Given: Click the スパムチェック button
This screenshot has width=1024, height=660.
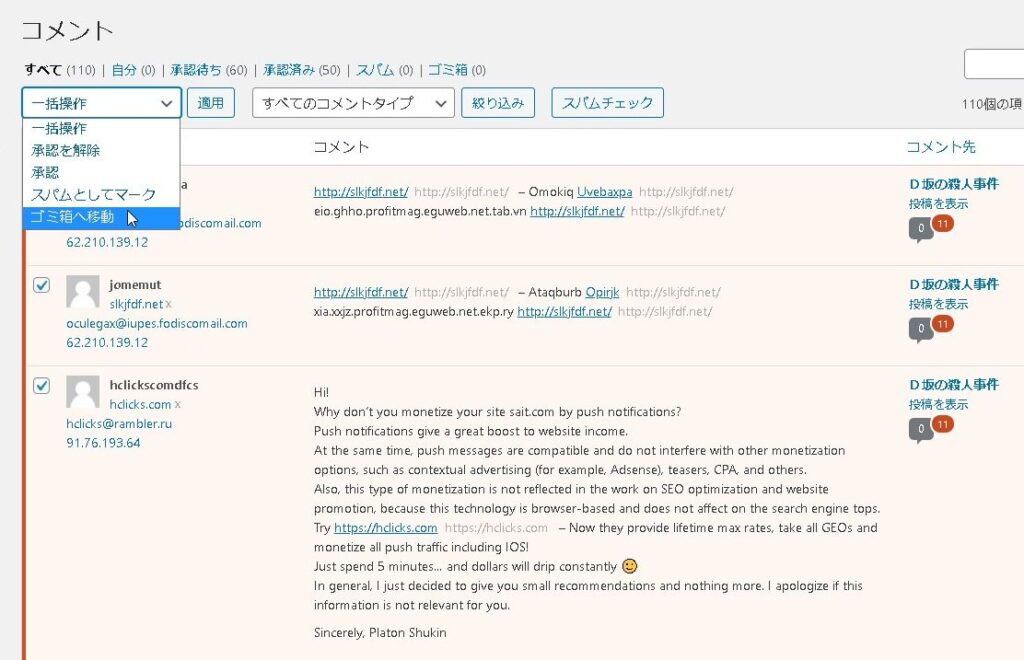Looking at the screenshot, I should (x=607, y=103).
